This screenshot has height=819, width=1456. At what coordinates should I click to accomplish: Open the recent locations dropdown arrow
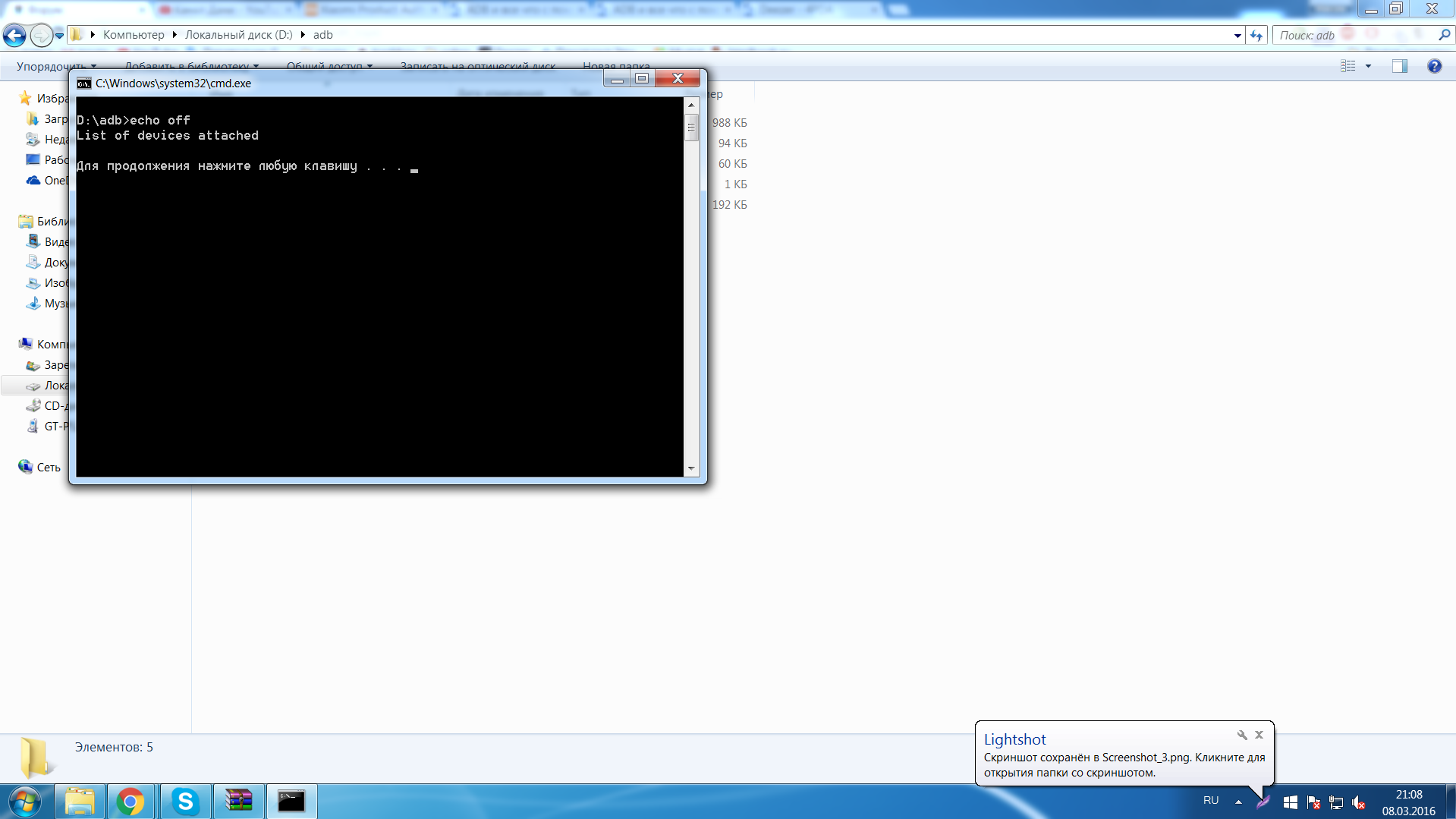tap(59, 35)
